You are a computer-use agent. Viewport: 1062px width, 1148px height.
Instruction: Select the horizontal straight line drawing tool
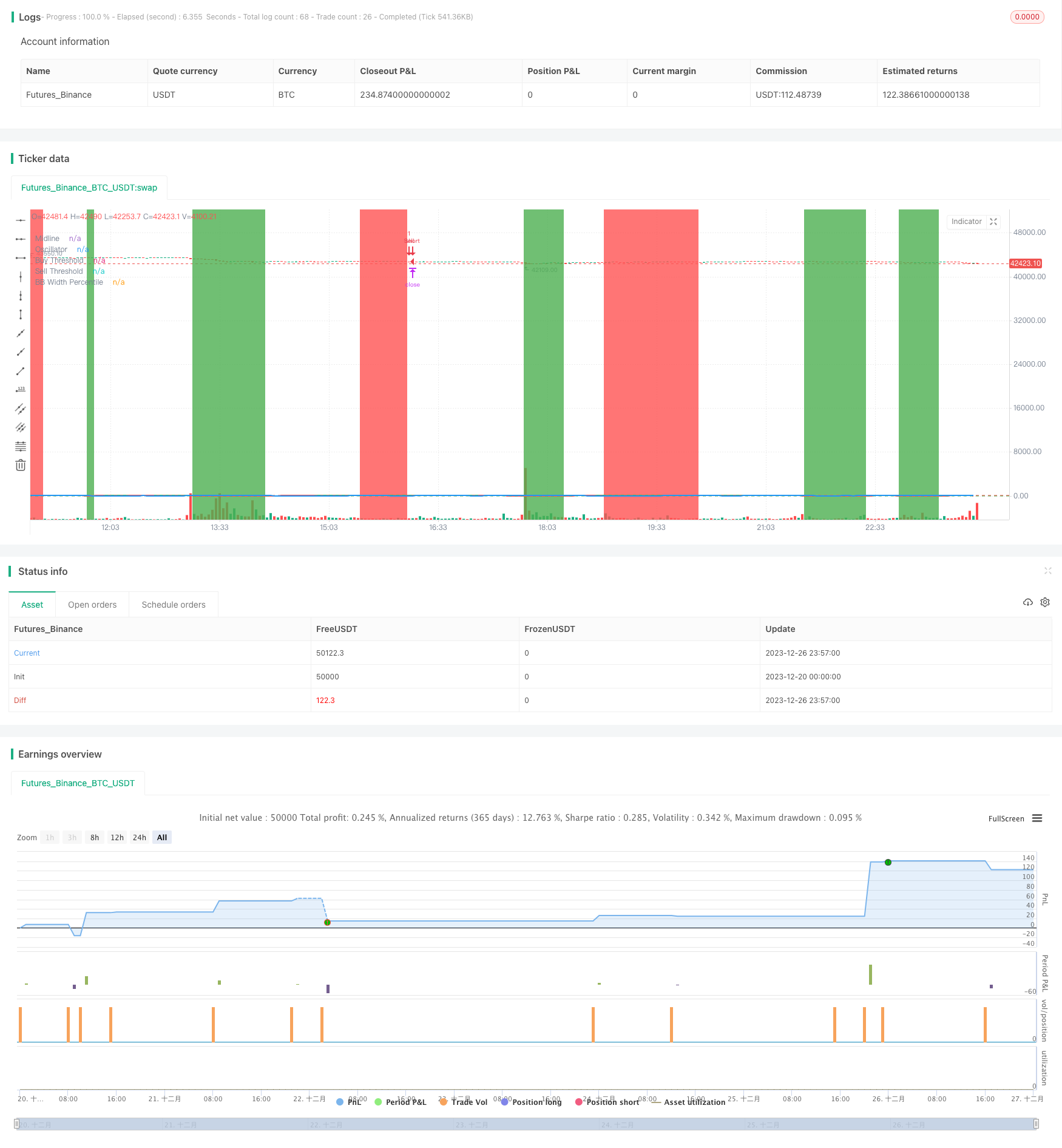(x=21, y=220)
